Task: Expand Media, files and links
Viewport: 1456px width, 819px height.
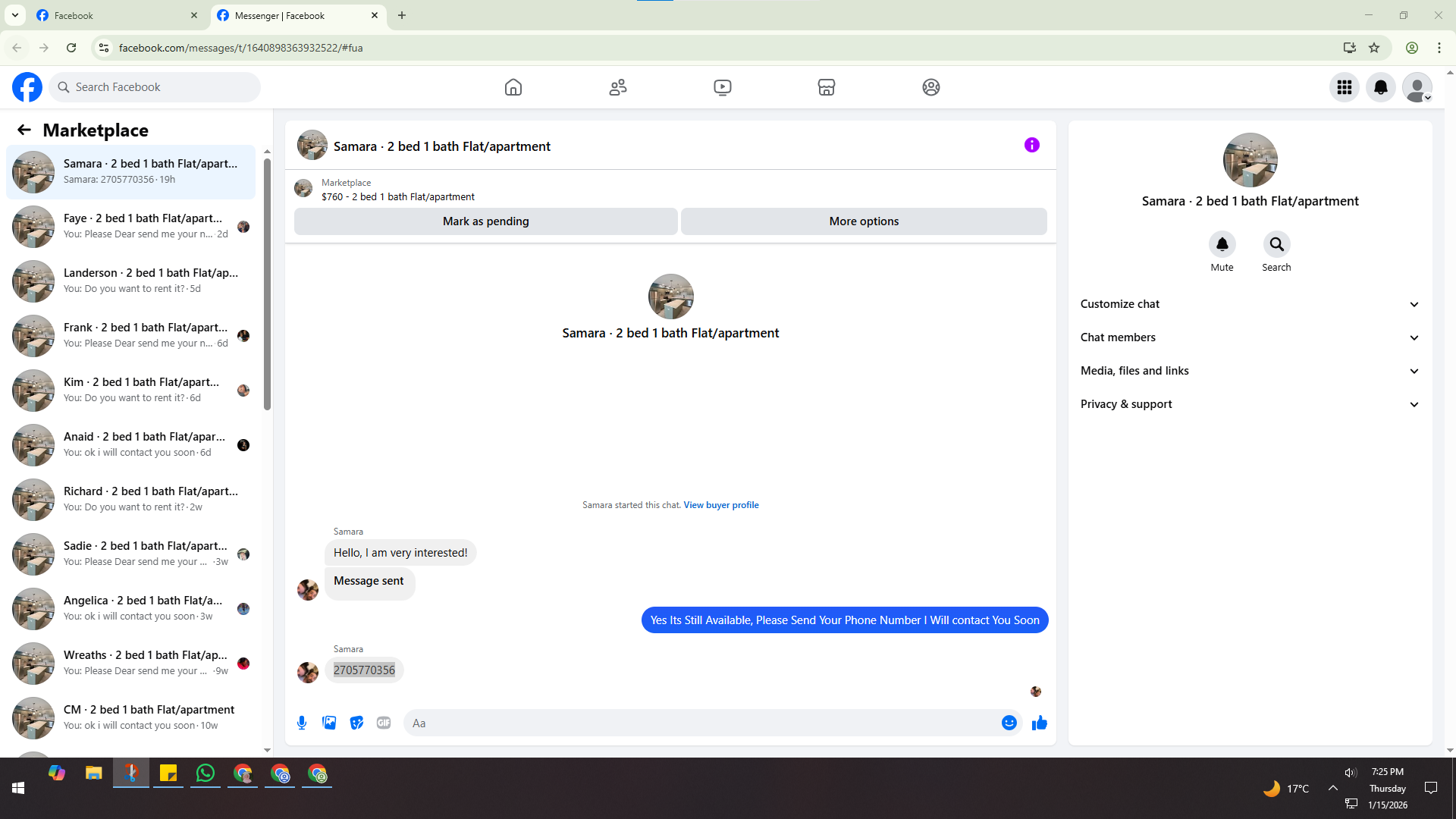Action: tap(1249, 371)
